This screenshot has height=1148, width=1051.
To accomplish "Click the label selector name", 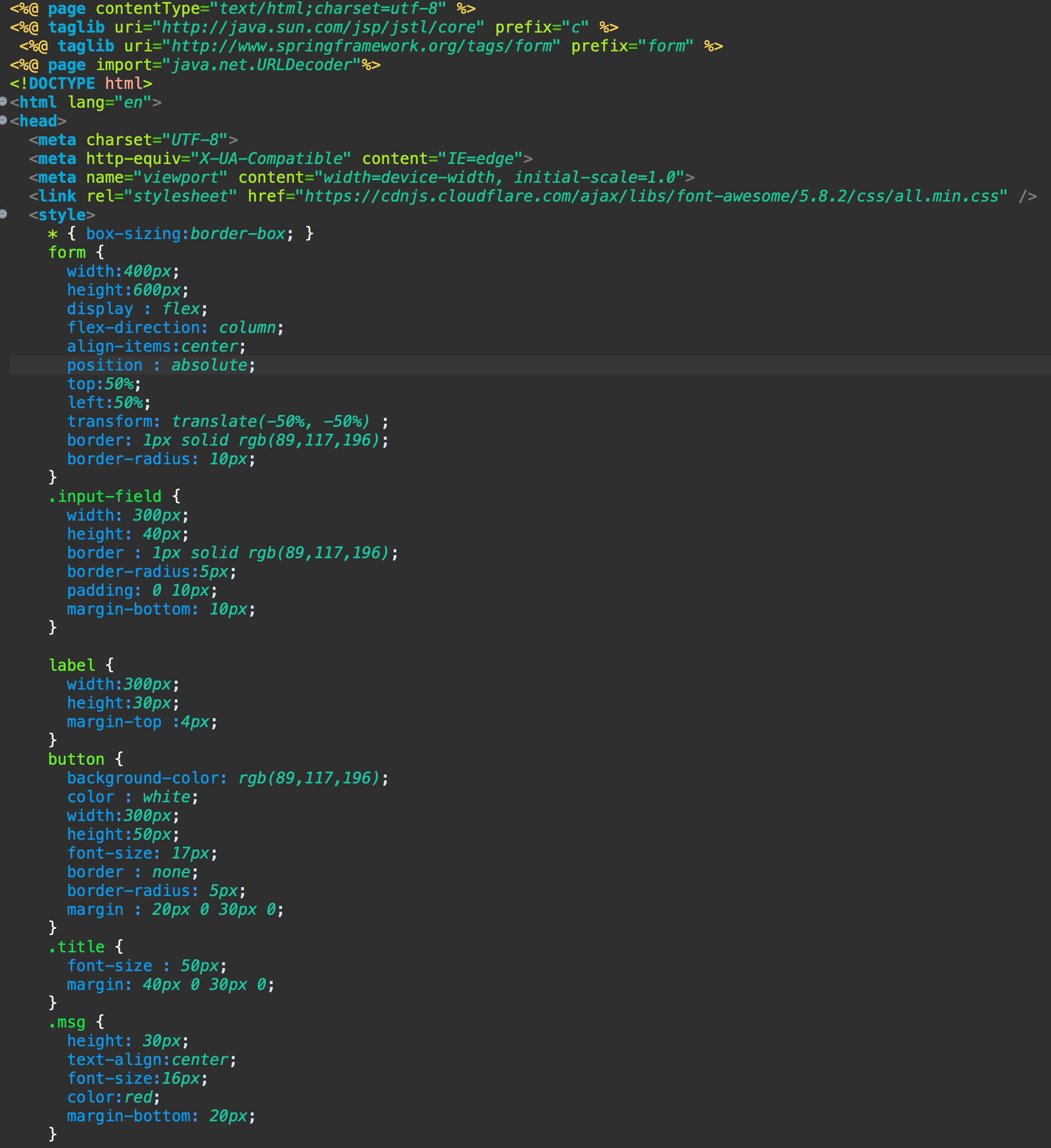I will pyautogui.click(x=72, y=665).
